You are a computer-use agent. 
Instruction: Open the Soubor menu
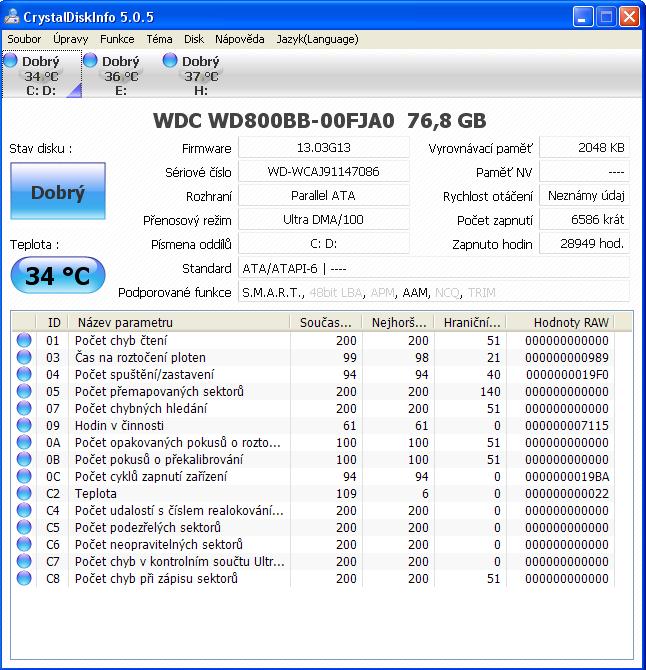(24, 39)
